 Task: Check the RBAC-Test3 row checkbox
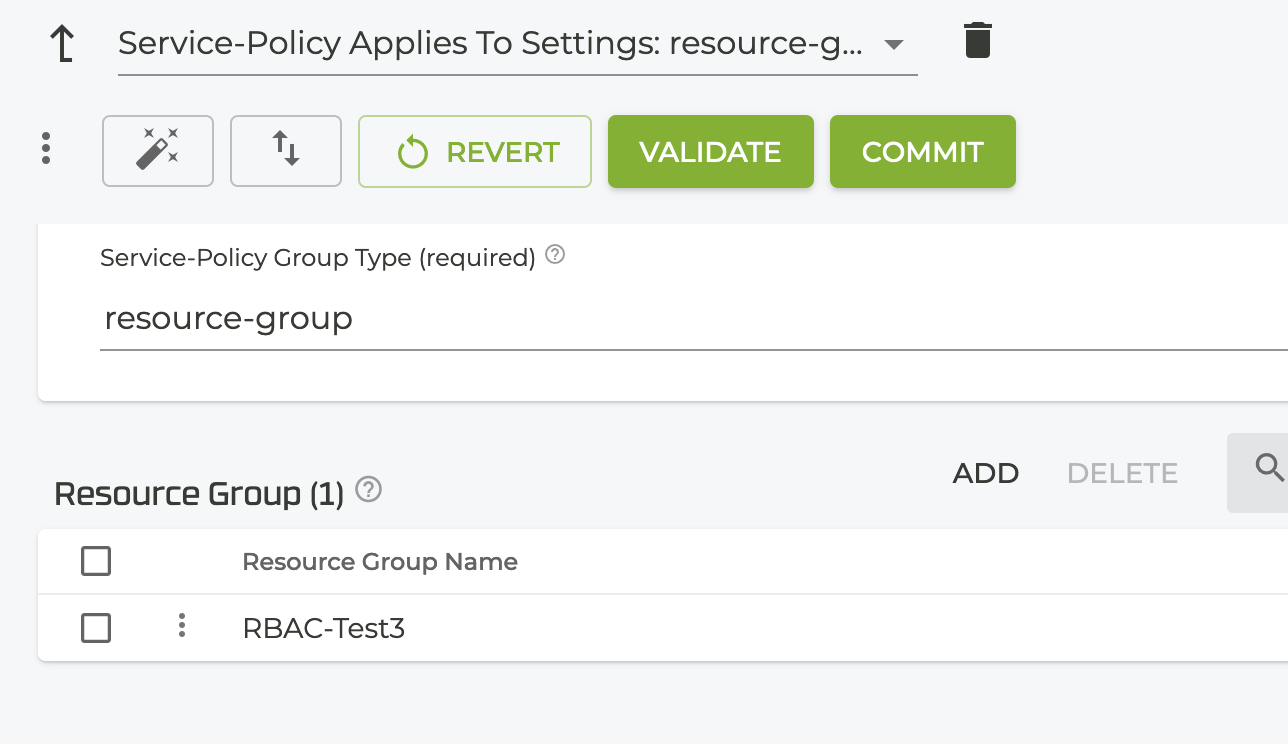click(96, 628)
